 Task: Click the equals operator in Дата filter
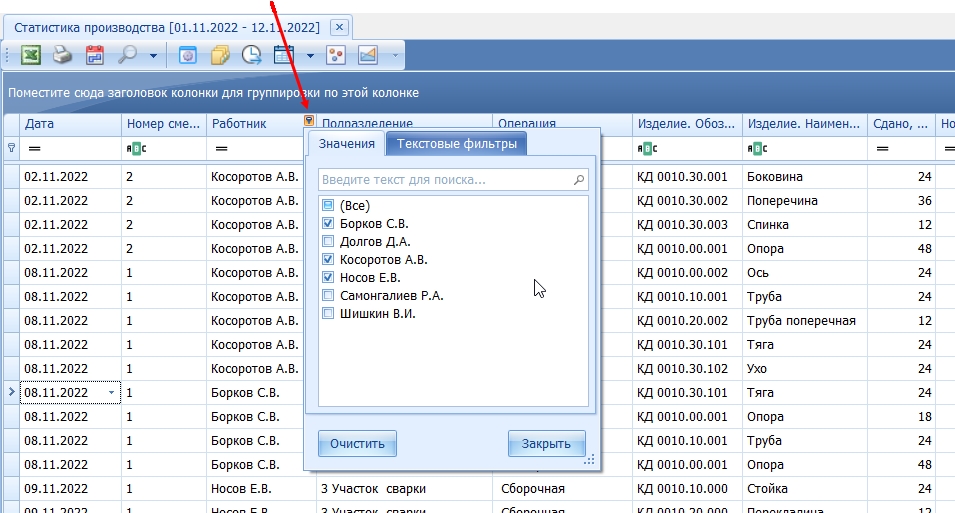(35, 149)
